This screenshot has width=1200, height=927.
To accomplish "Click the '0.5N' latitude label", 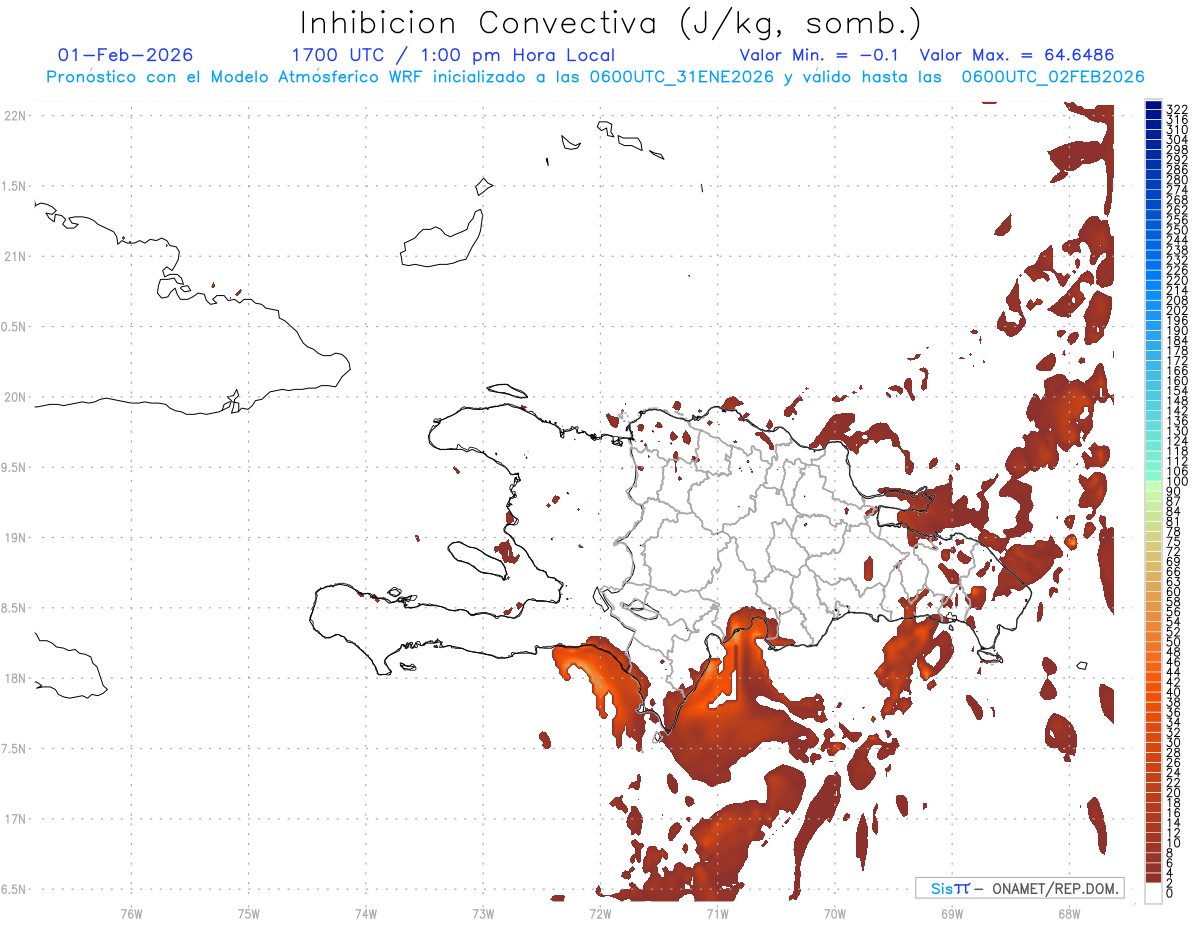I will coord(15,327).
